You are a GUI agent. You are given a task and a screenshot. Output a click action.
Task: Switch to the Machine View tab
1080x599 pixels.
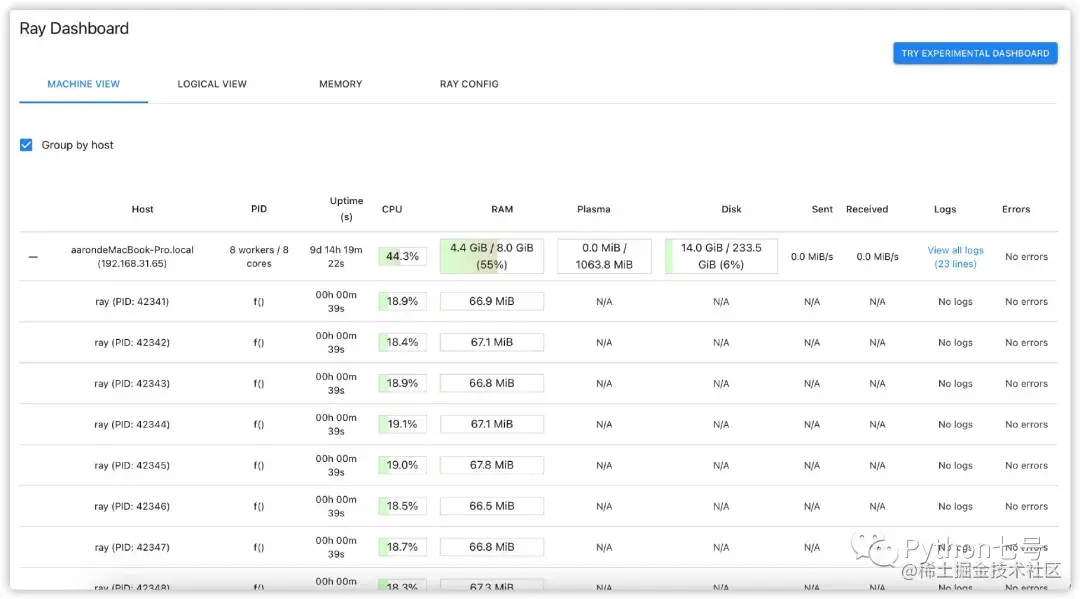pos(83,84)
